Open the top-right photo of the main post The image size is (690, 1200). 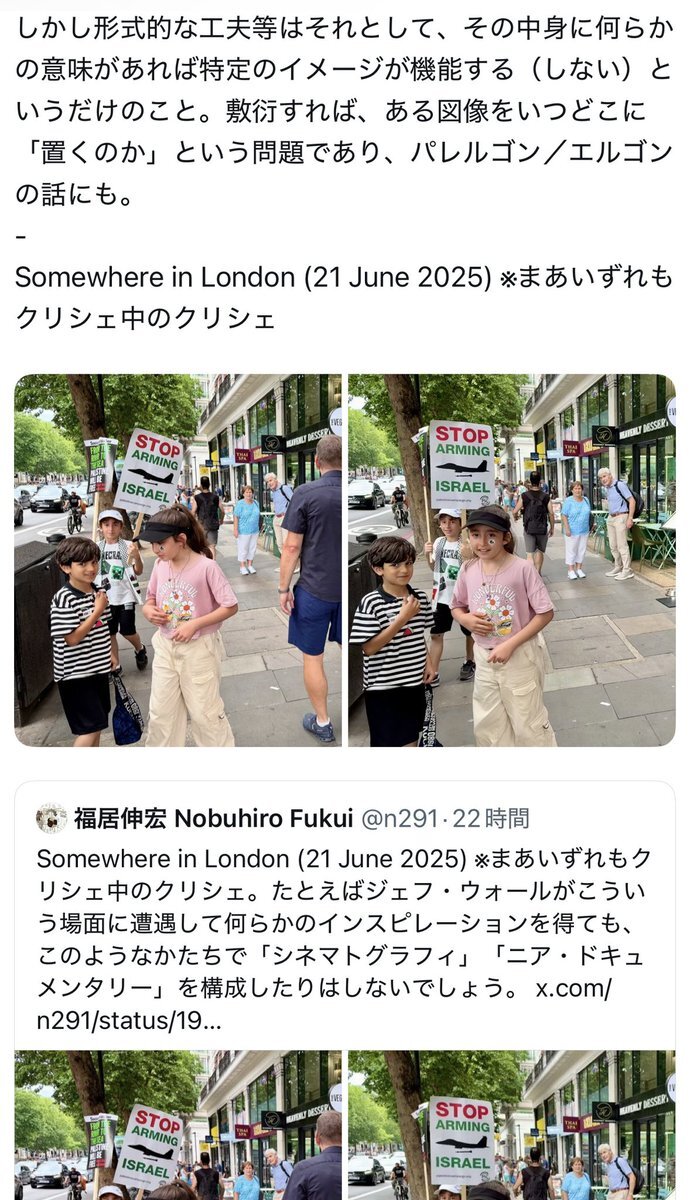[x=512, y=560]
